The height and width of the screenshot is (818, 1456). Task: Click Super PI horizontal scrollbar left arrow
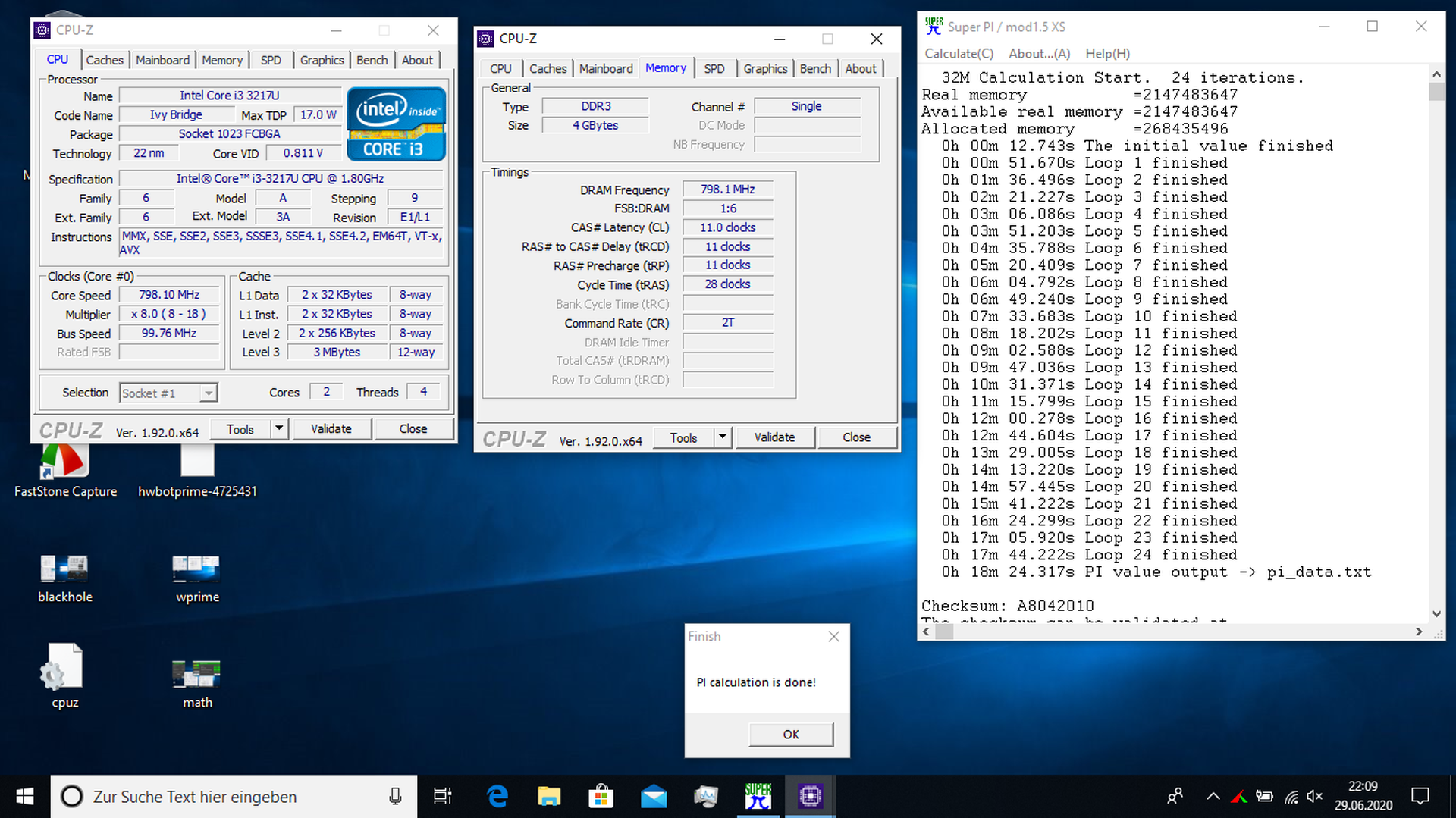point(926,632)
